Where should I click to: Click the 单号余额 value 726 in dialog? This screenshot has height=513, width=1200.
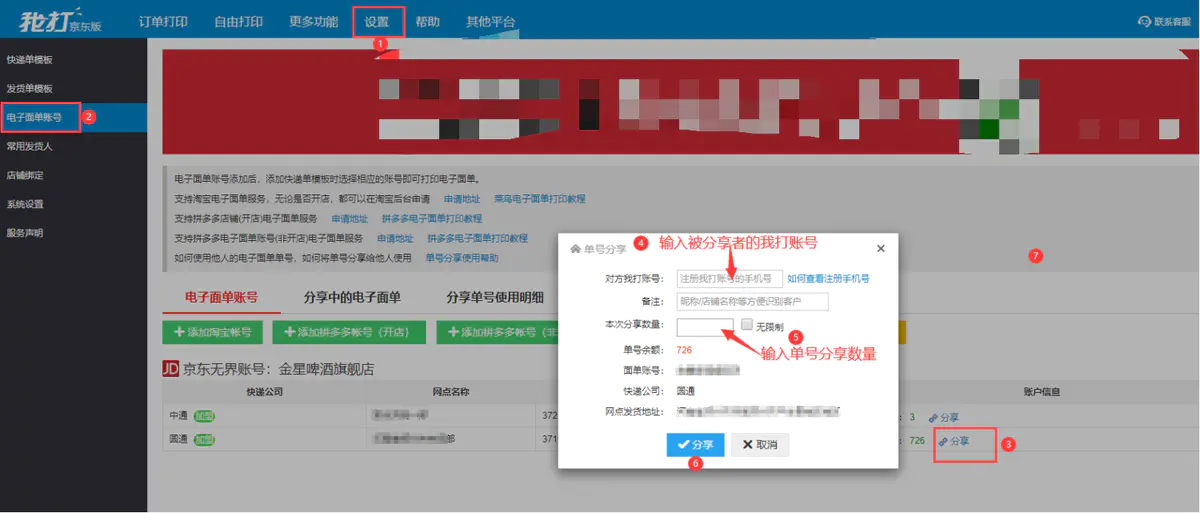pyautogui.click(x=684, y=350)
